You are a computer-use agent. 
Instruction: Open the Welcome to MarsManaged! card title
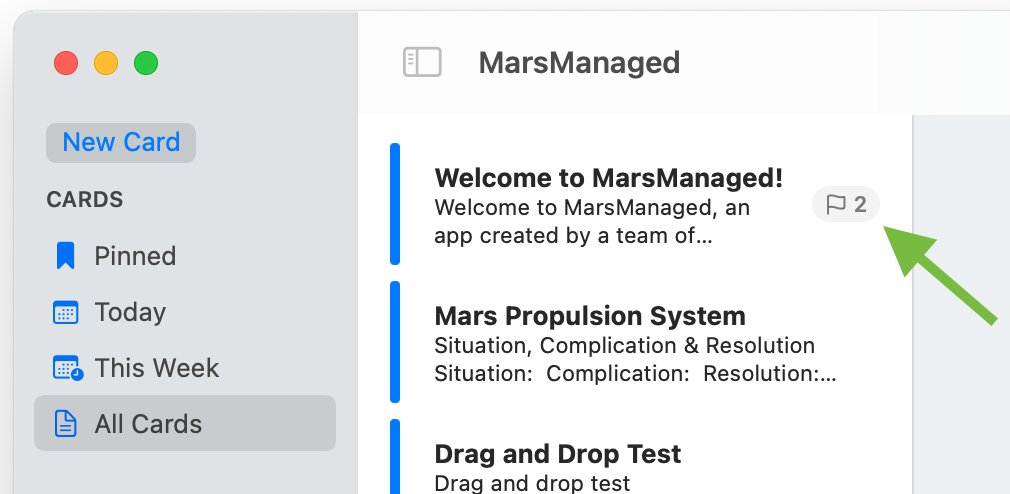[609, 178]
